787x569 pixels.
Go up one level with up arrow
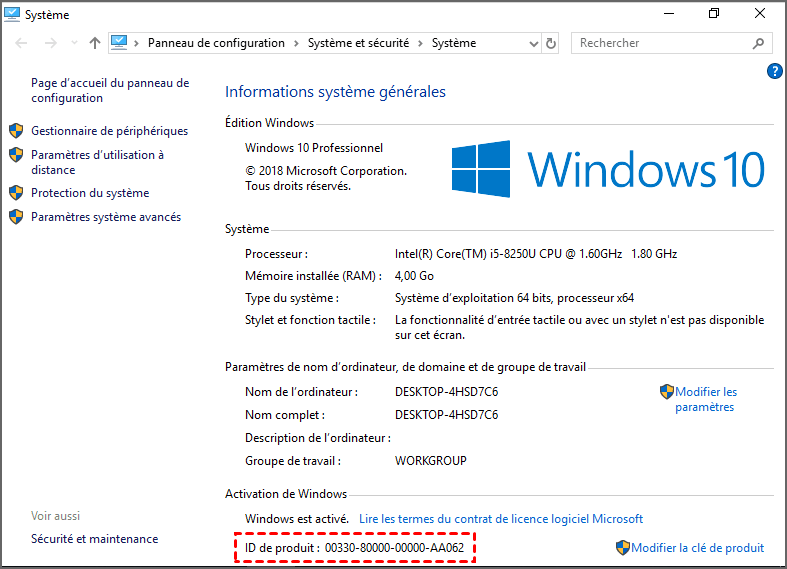click(94, 43)
